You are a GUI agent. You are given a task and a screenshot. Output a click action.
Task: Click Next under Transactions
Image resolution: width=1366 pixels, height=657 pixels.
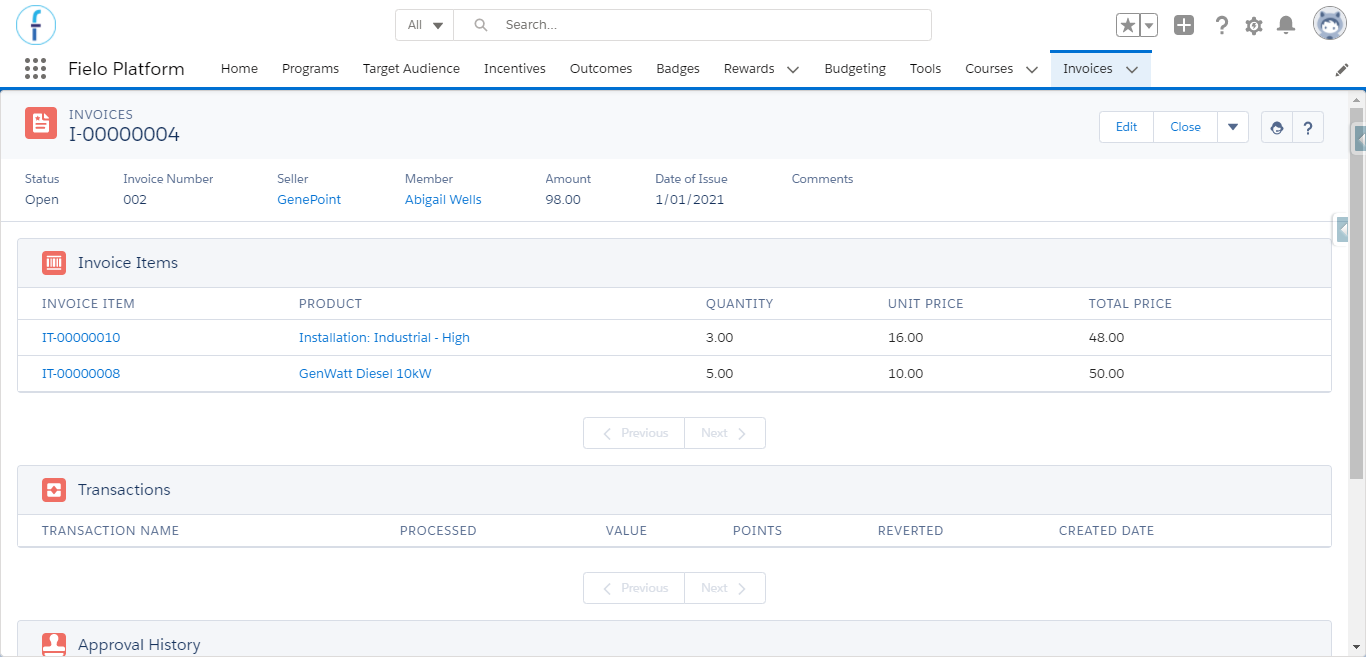click(725, 588)
